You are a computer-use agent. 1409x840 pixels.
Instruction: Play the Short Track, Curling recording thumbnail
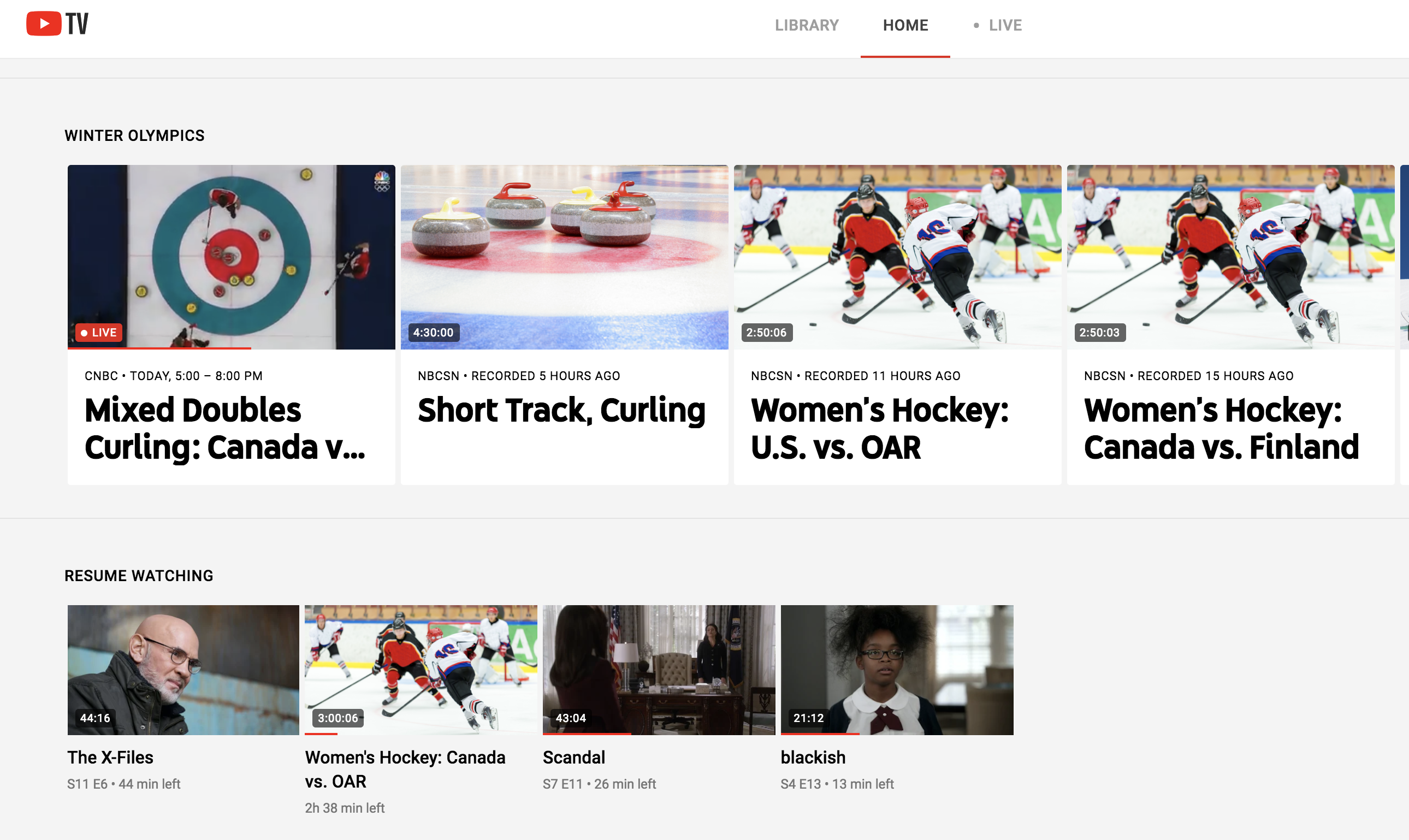(x=564, y=257)
